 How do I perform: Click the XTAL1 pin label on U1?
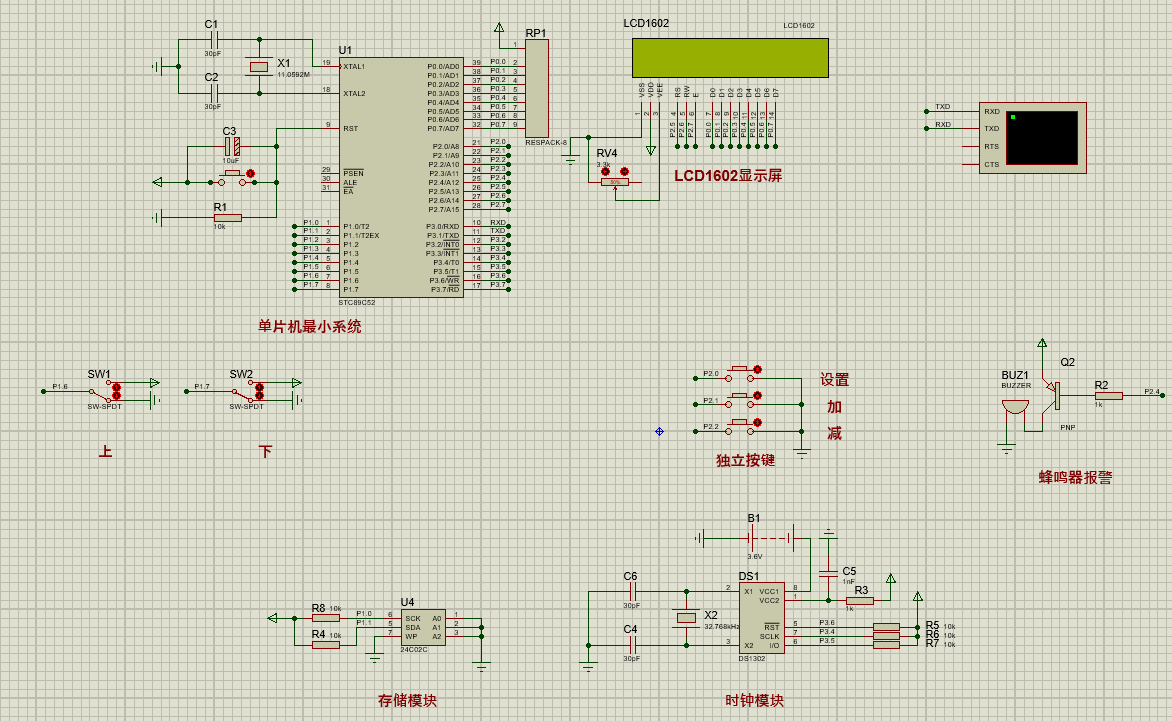click(354, 66)
